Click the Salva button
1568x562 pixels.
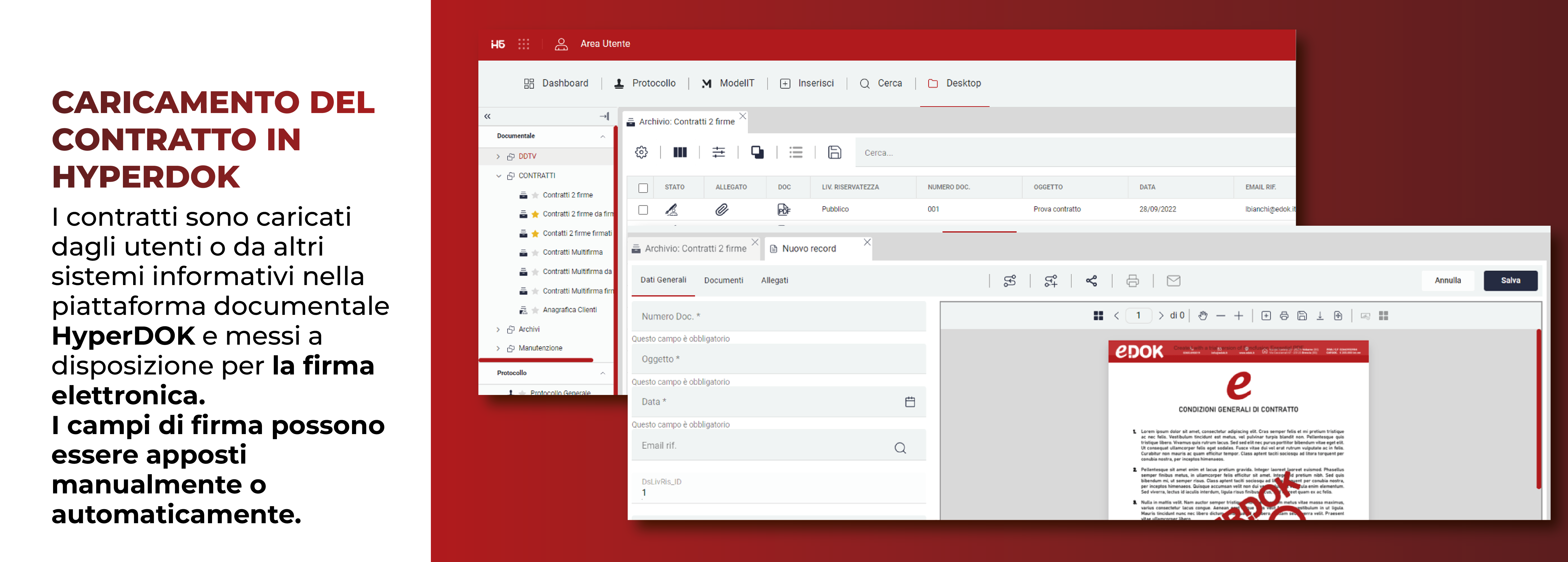[x=1510, y=281]
